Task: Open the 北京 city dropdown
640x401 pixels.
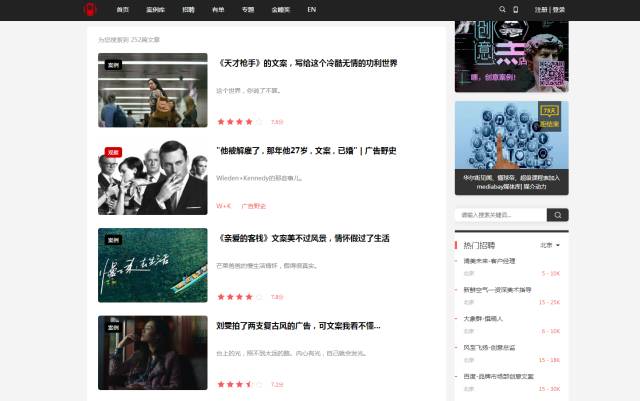Action: coord(550,245)
